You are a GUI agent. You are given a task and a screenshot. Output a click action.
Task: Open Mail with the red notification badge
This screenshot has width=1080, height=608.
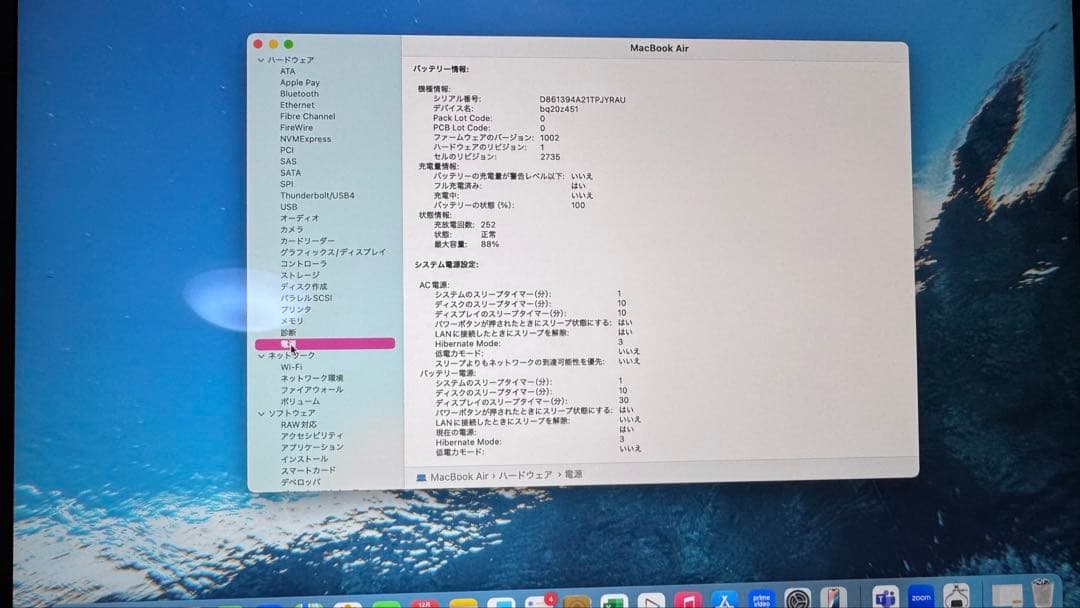pyautogui.click(x=537, y=600)
